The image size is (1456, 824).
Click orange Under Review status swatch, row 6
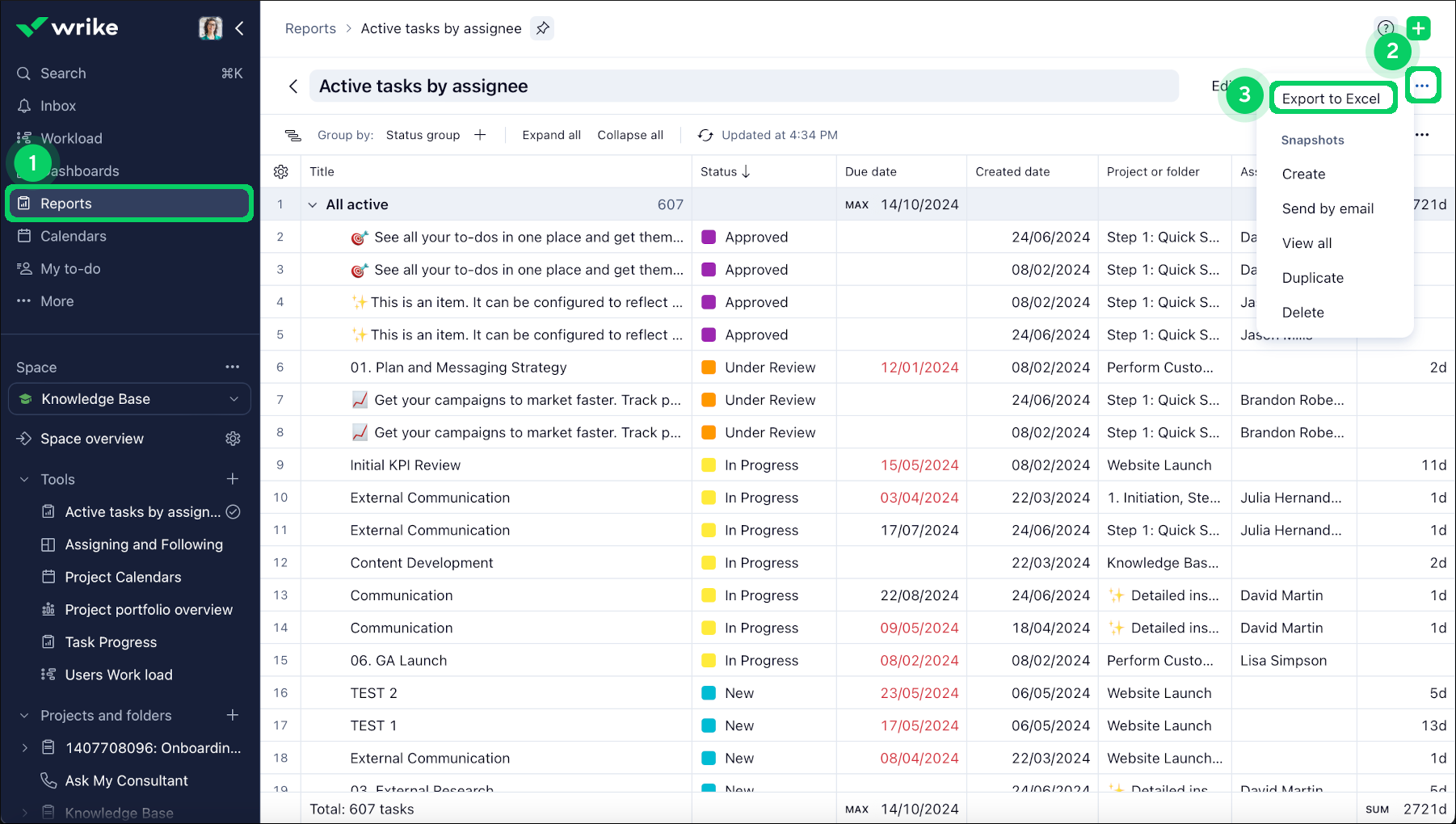coord(709,368)
